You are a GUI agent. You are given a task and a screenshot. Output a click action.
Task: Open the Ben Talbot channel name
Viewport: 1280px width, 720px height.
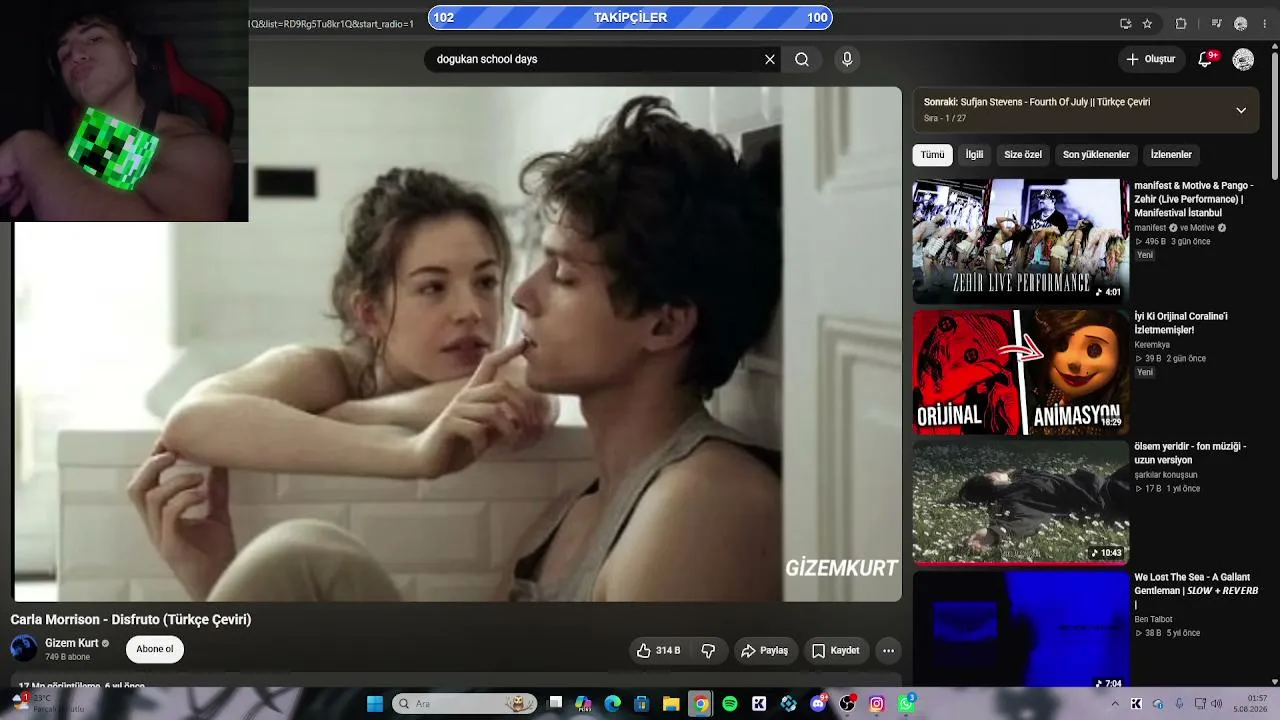(1153, 619)
